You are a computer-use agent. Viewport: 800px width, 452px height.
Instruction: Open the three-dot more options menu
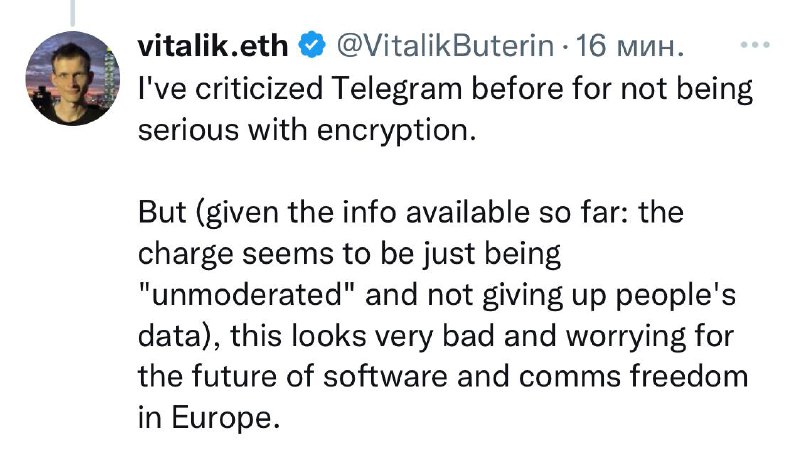(x=755, y=45)
